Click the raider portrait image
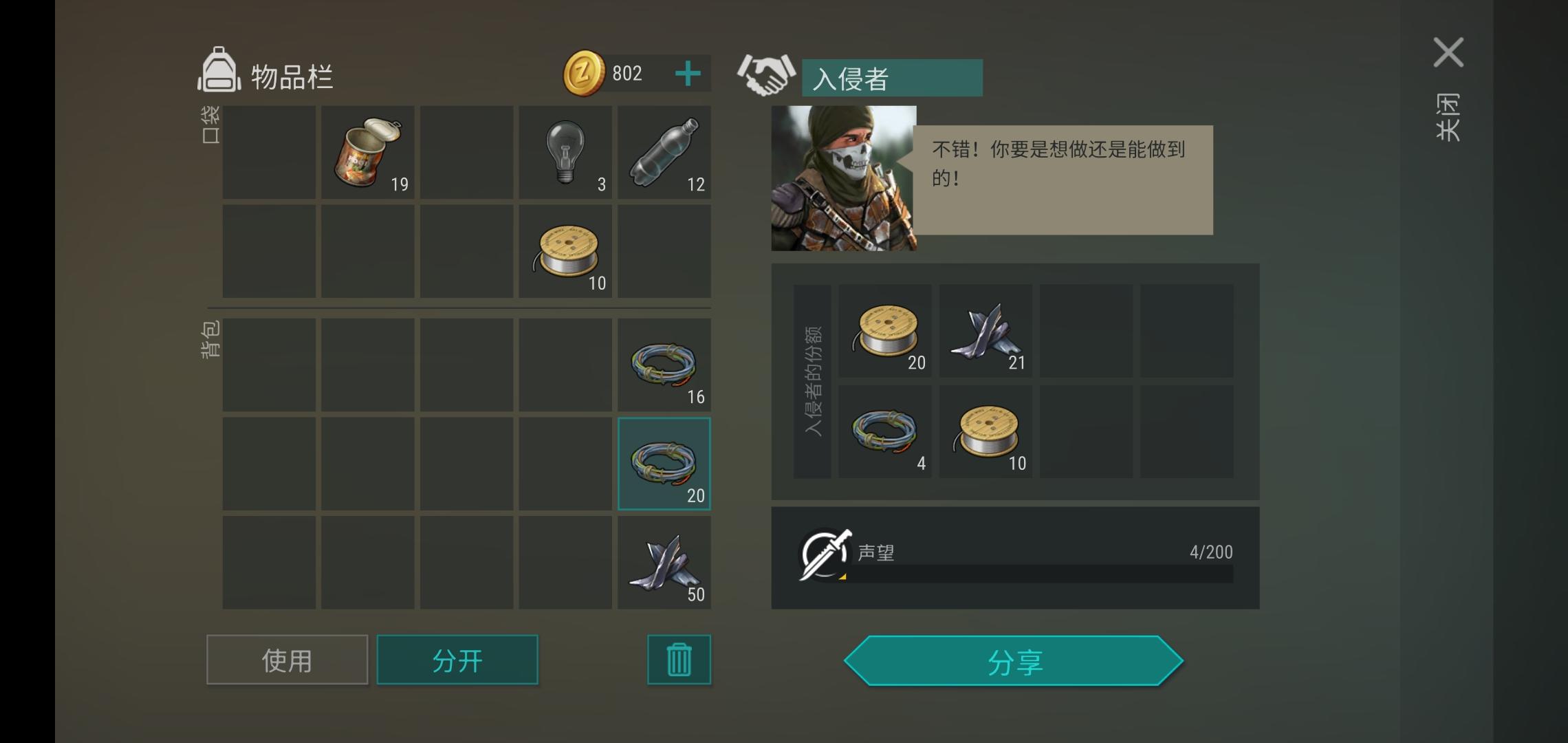The width and height of the screenshot is (1568, 743). (x=844, y=178)
